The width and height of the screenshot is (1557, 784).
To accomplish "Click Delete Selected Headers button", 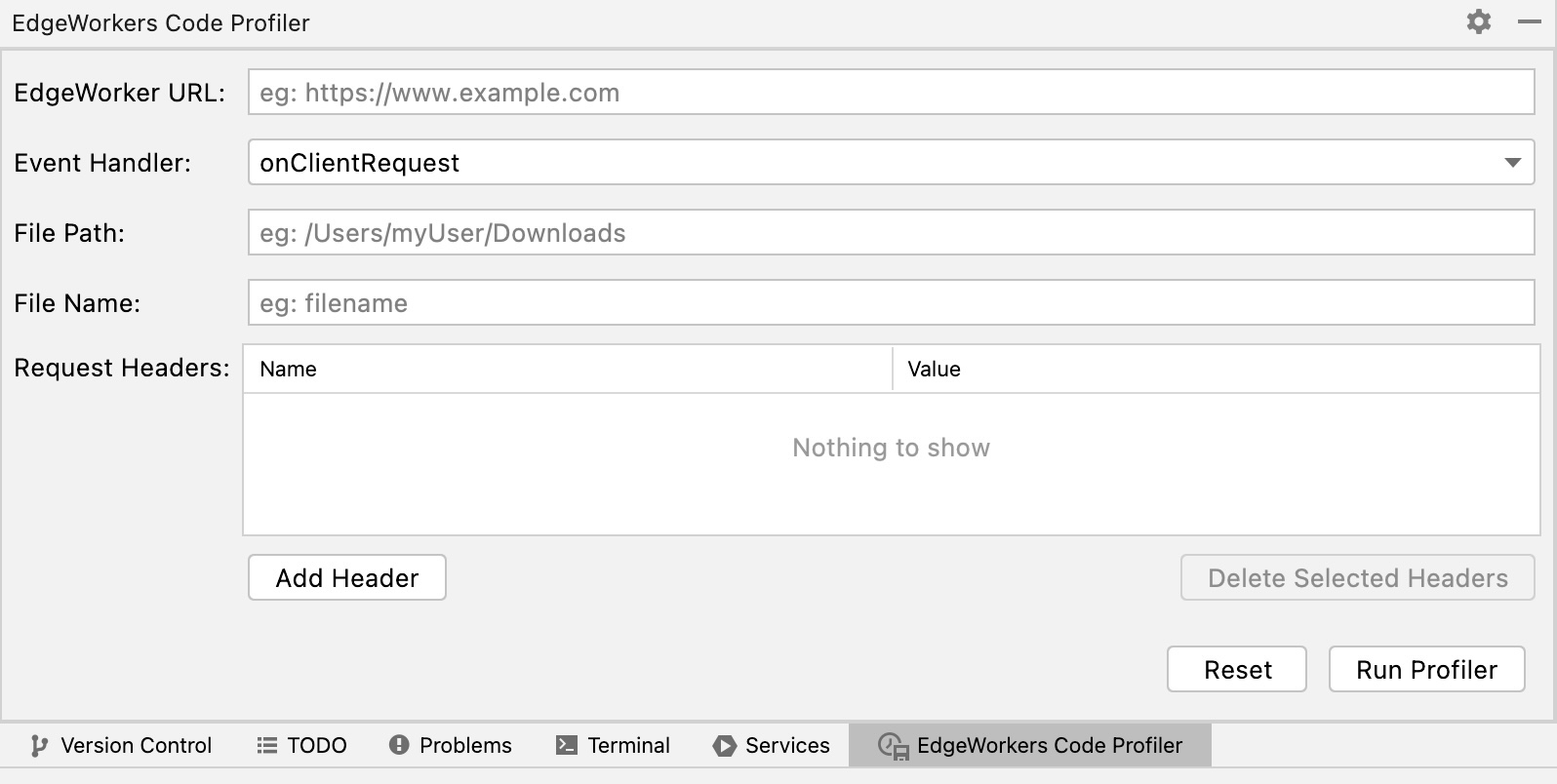I will tap(1357, 578).
